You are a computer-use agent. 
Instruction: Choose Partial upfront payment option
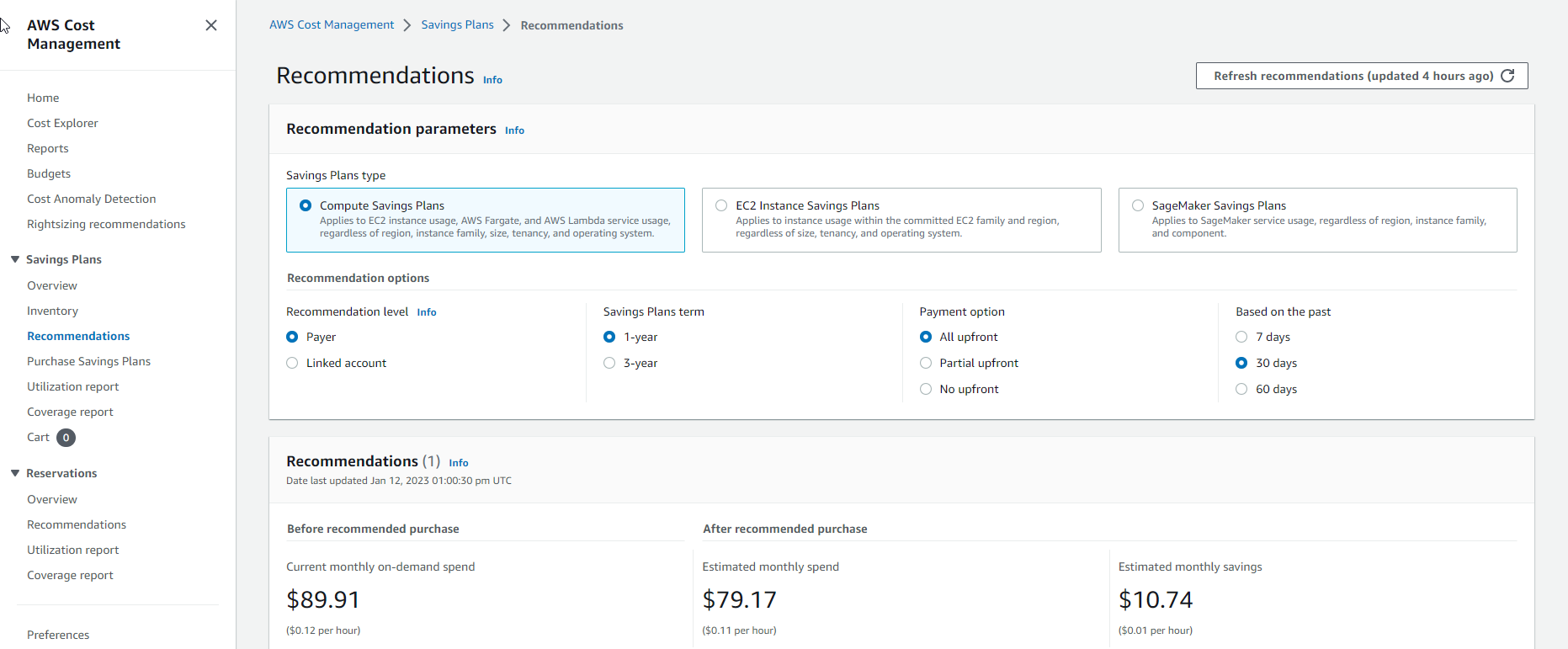pos(926,363)
